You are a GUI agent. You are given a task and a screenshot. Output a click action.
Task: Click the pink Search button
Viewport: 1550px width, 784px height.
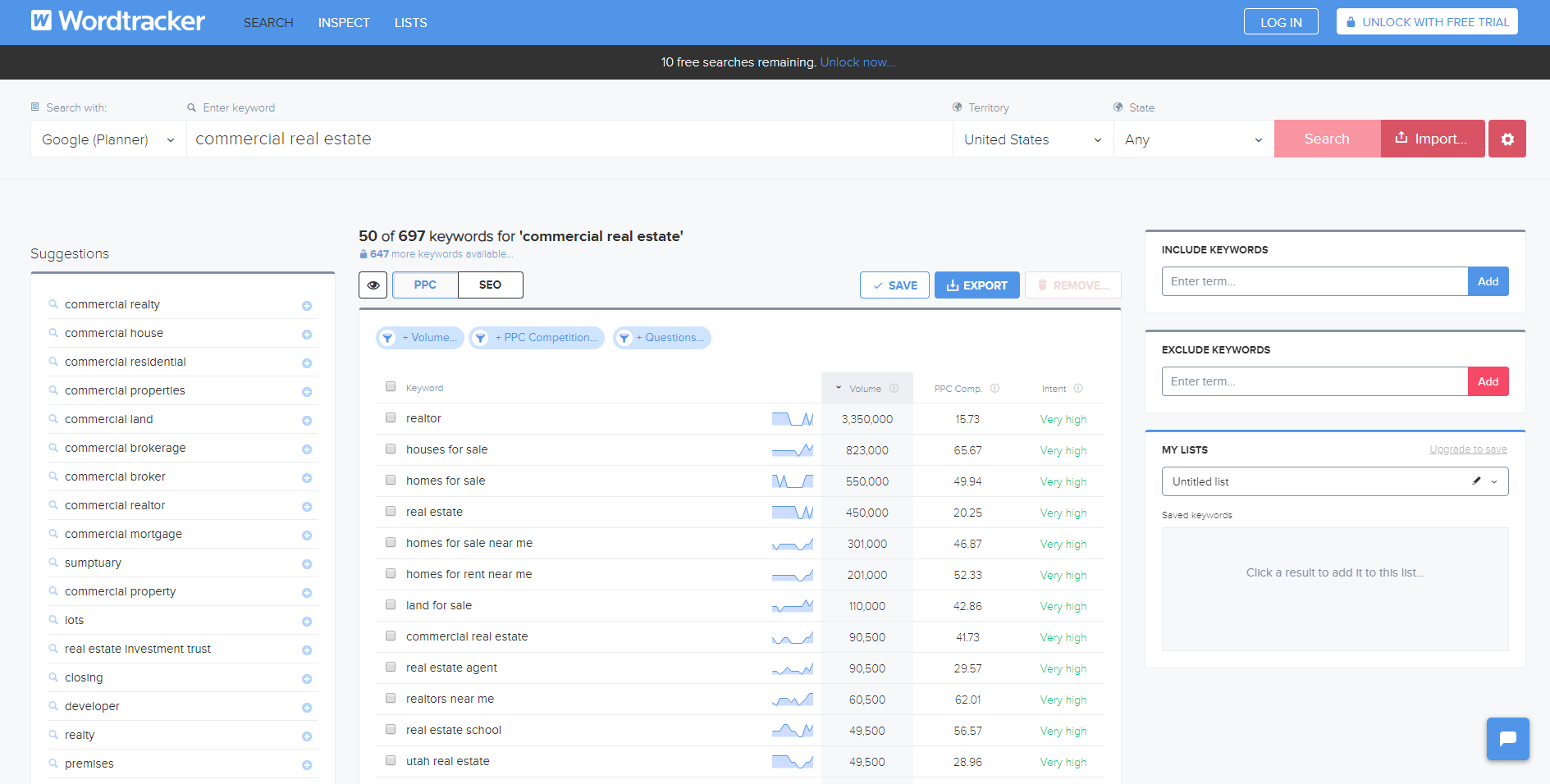point(1327,139)
